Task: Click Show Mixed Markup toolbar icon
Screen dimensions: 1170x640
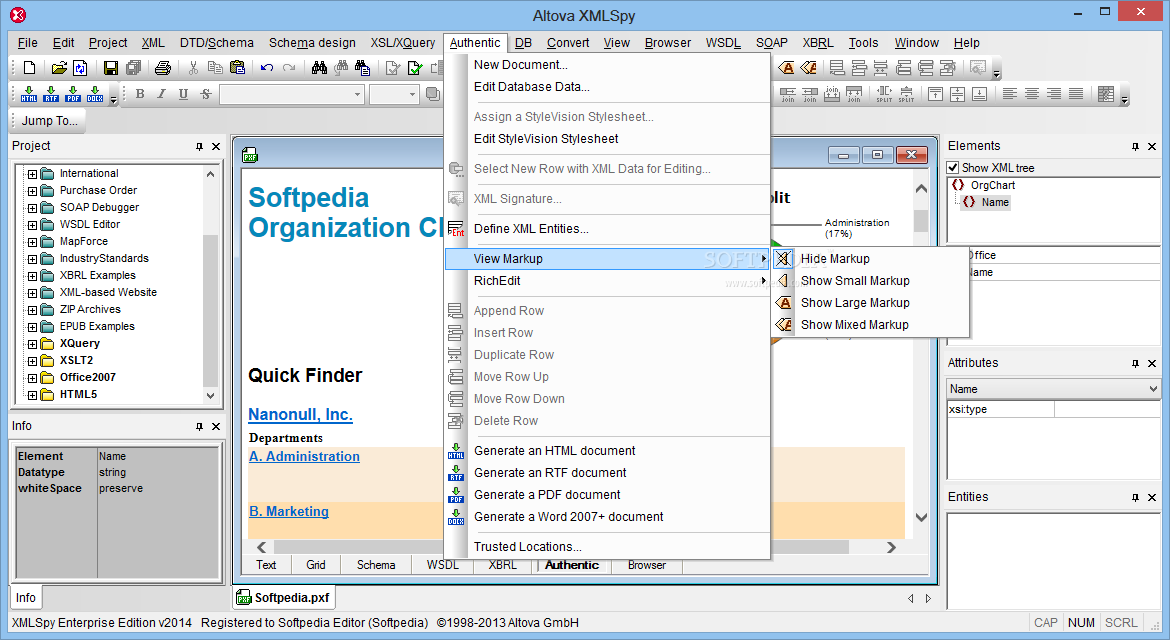Action: [808, 68]
